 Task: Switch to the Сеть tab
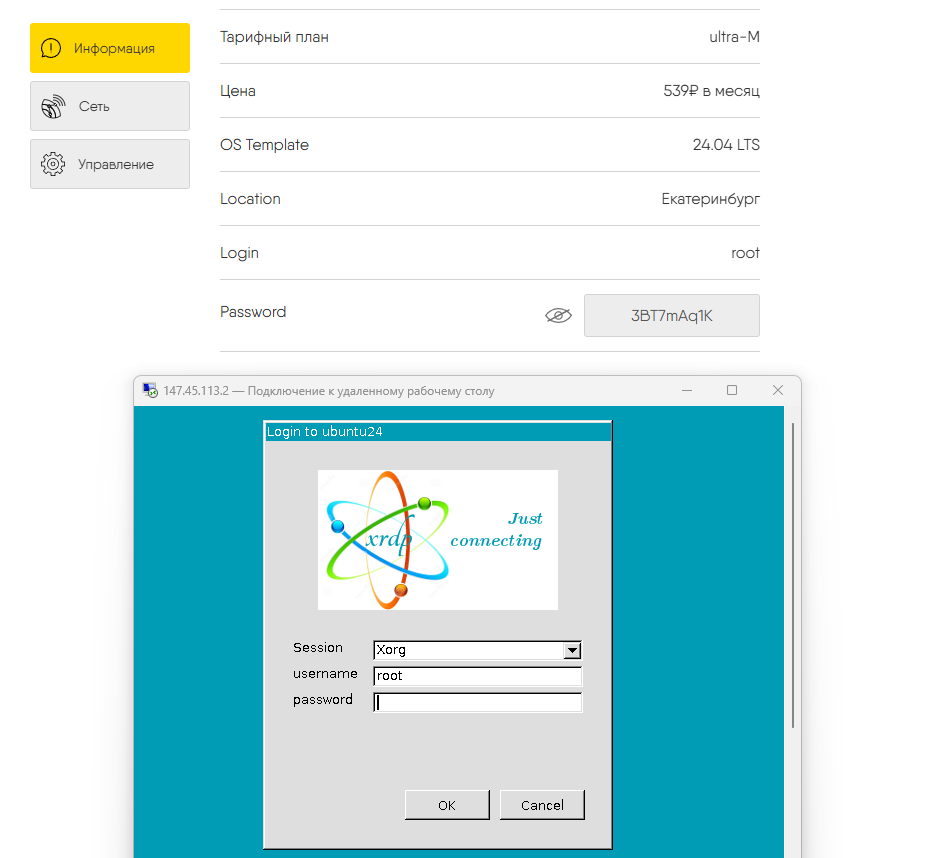110,106
